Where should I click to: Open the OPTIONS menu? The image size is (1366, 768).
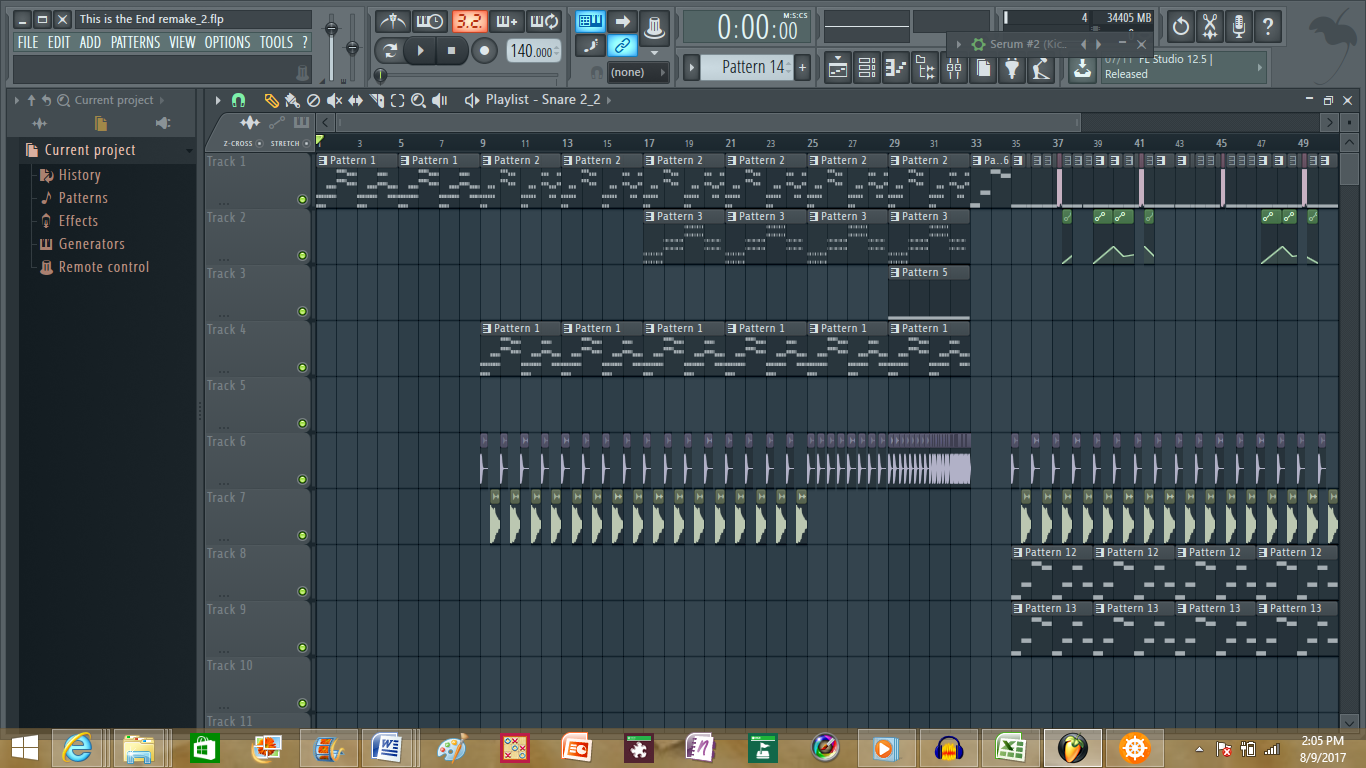pyautogui.click(x=228, y=42)
